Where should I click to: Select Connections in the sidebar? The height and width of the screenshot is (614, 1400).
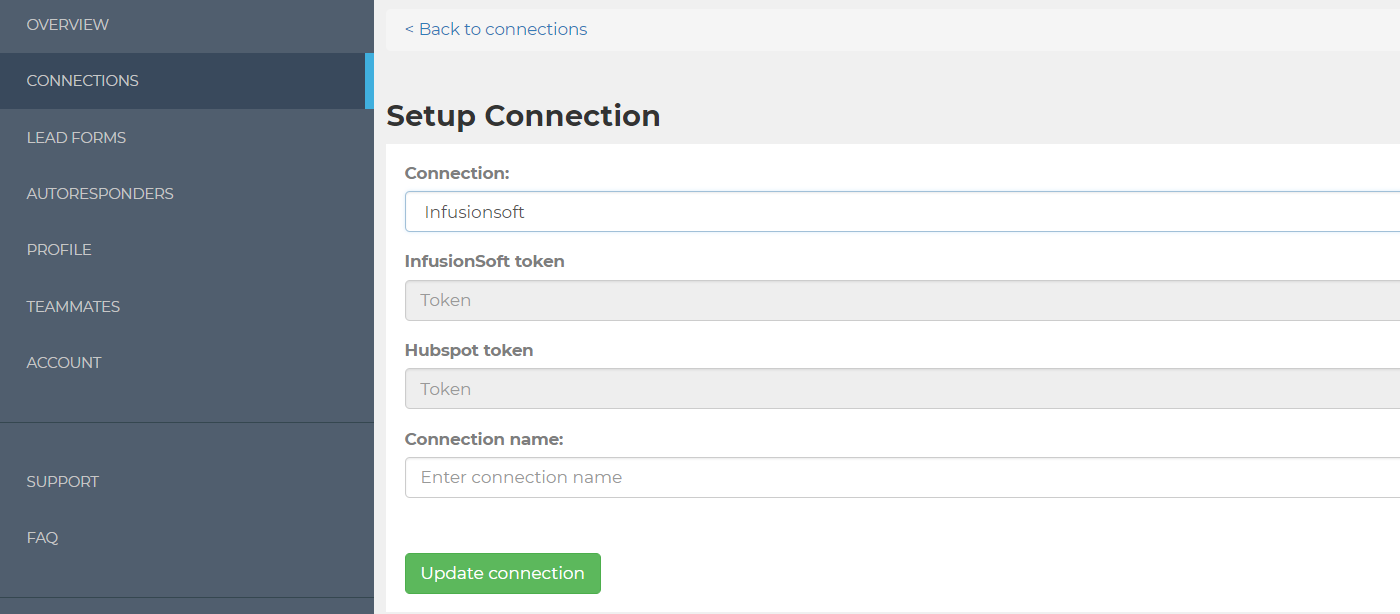[x=83, y=81]
